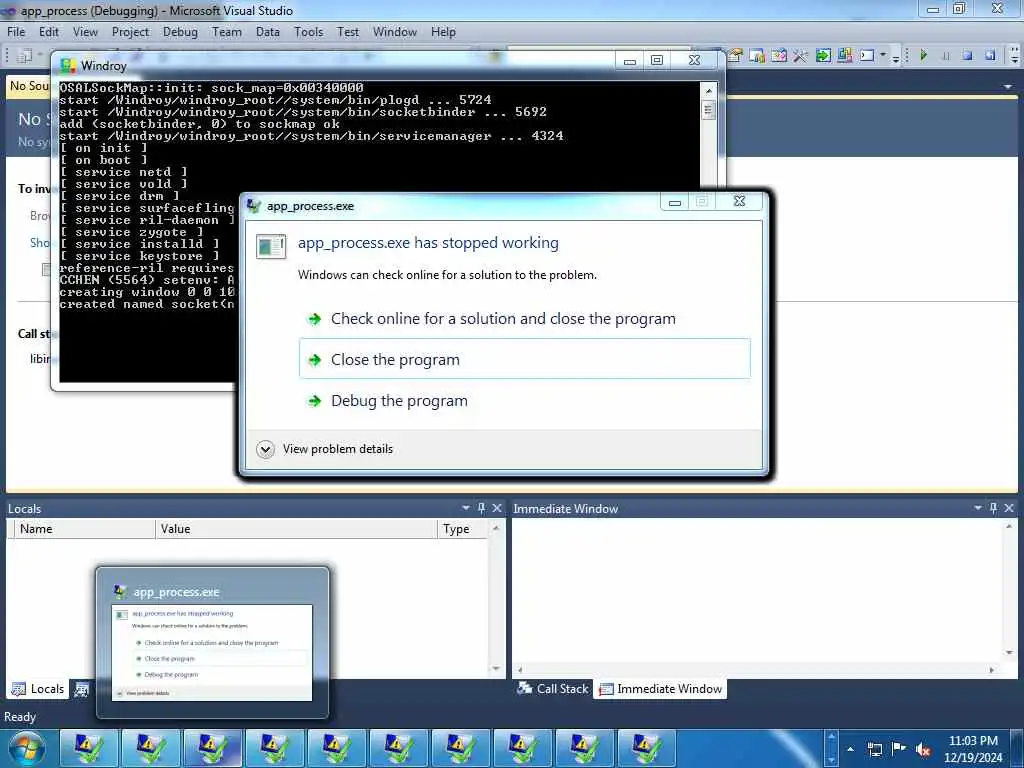Open the Locals panel window position dropdown
Image resolution: width=1024 pixels, height=768 pixels.
(x=466, y=507)
